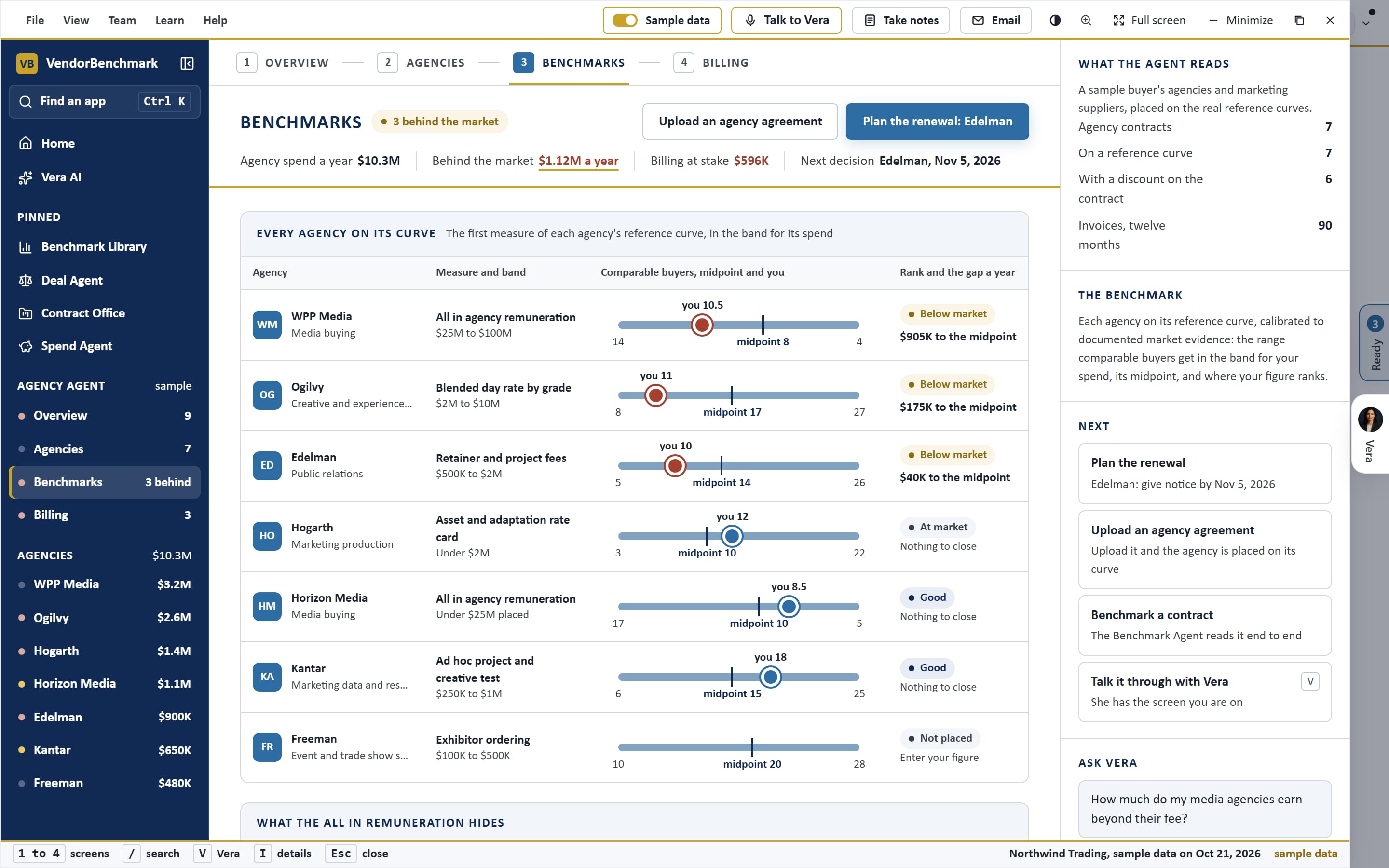1389x868 pixels.
Task: Expand the Vera side panel tab
Action: (x=1371, y=434)
